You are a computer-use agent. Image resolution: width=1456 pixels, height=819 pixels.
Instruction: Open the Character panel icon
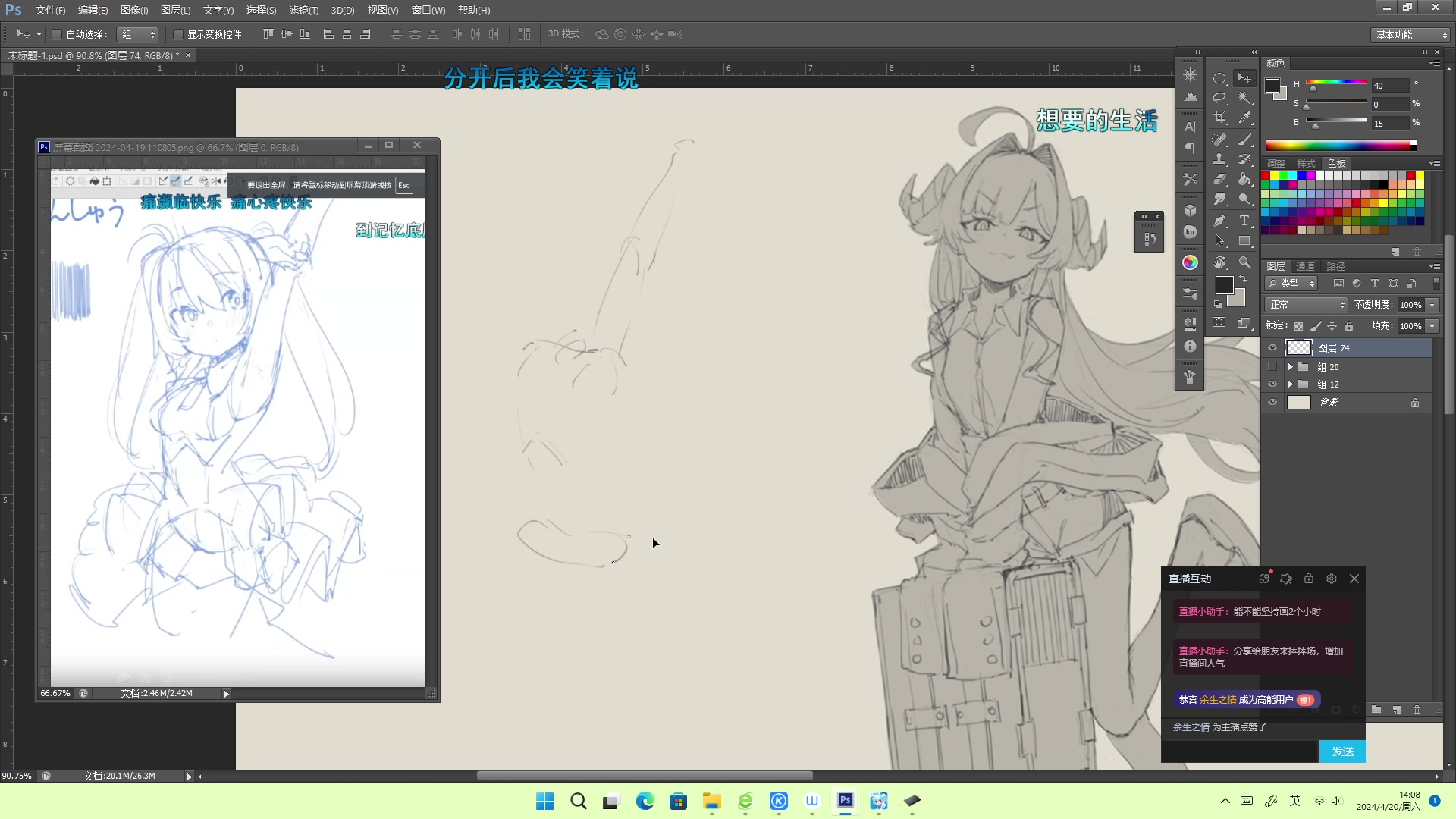point(1190,127)
